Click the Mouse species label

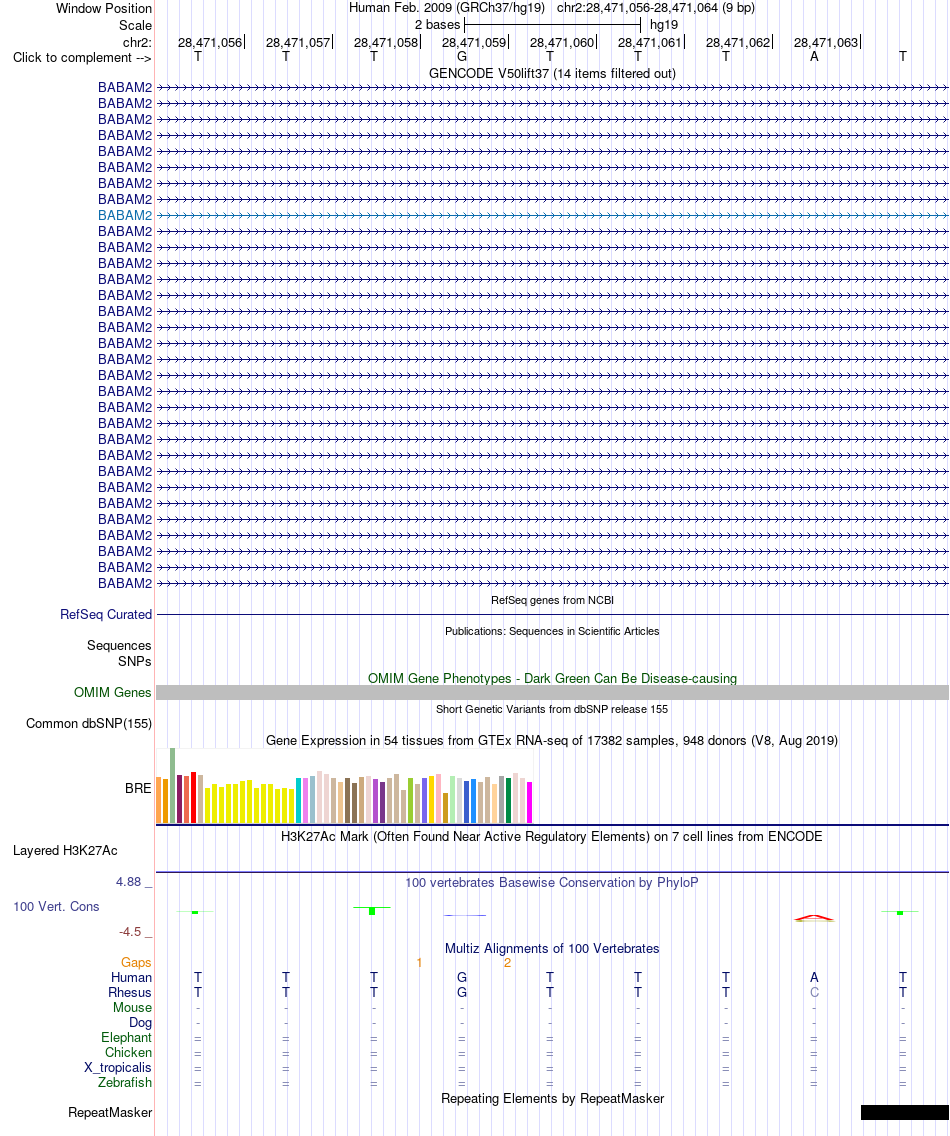point(132,1008)
